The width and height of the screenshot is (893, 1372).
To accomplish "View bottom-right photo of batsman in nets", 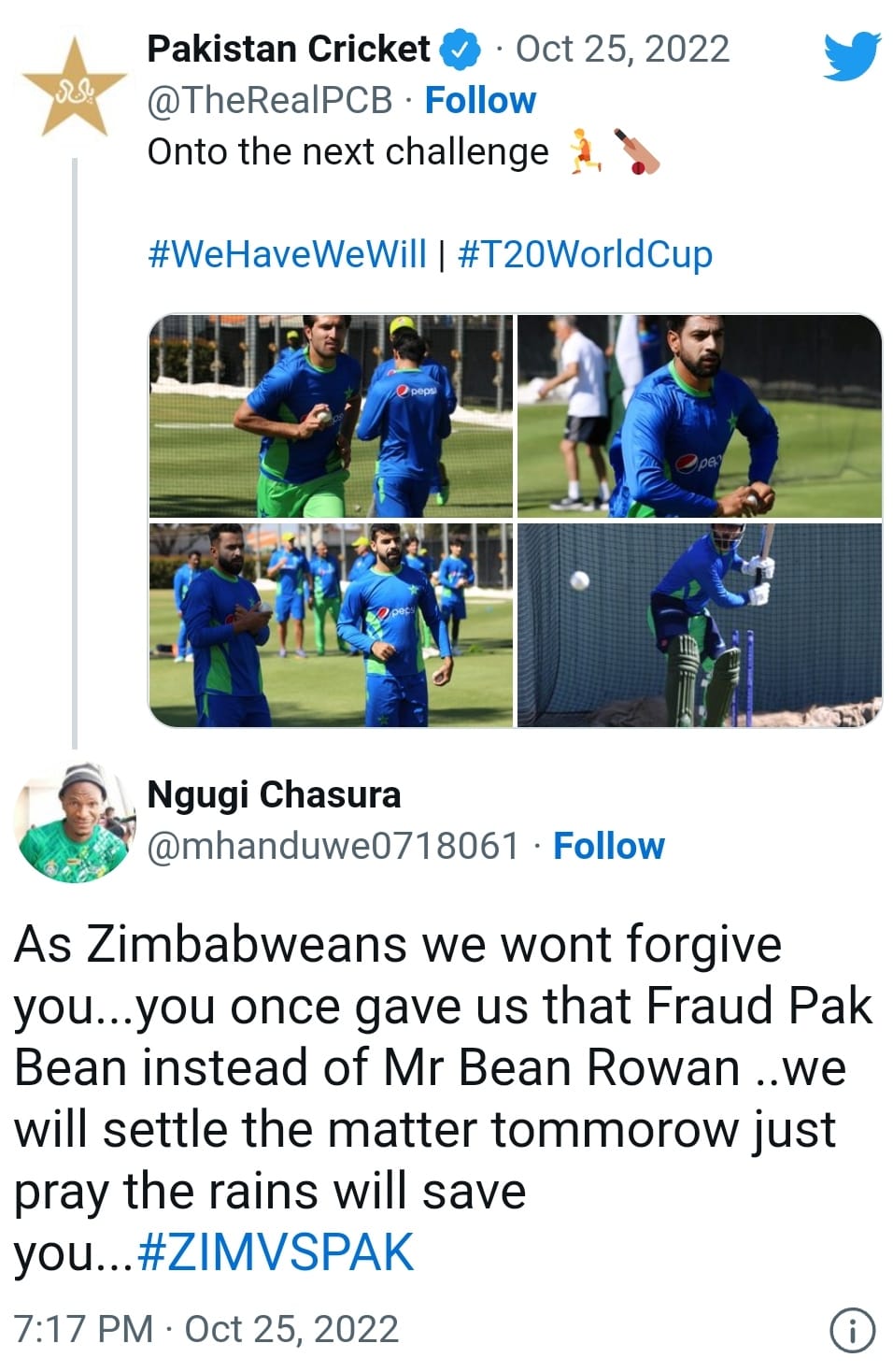I will [700, 624].
